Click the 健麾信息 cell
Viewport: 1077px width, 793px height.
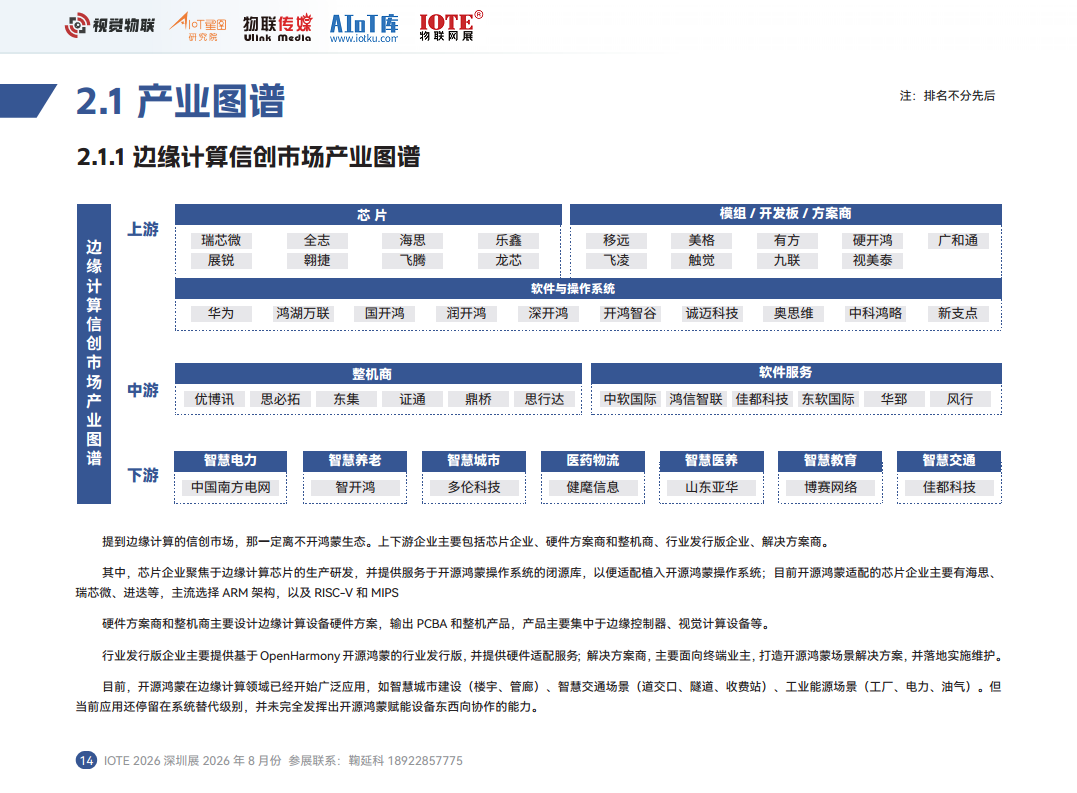coord(593,487)
